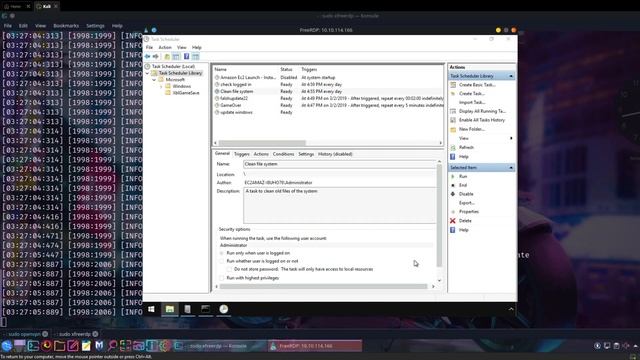The width and height of the screenshot is (640, 360).
Task: Click the Properties icon under Selected Item
Action: pos(453,212)
